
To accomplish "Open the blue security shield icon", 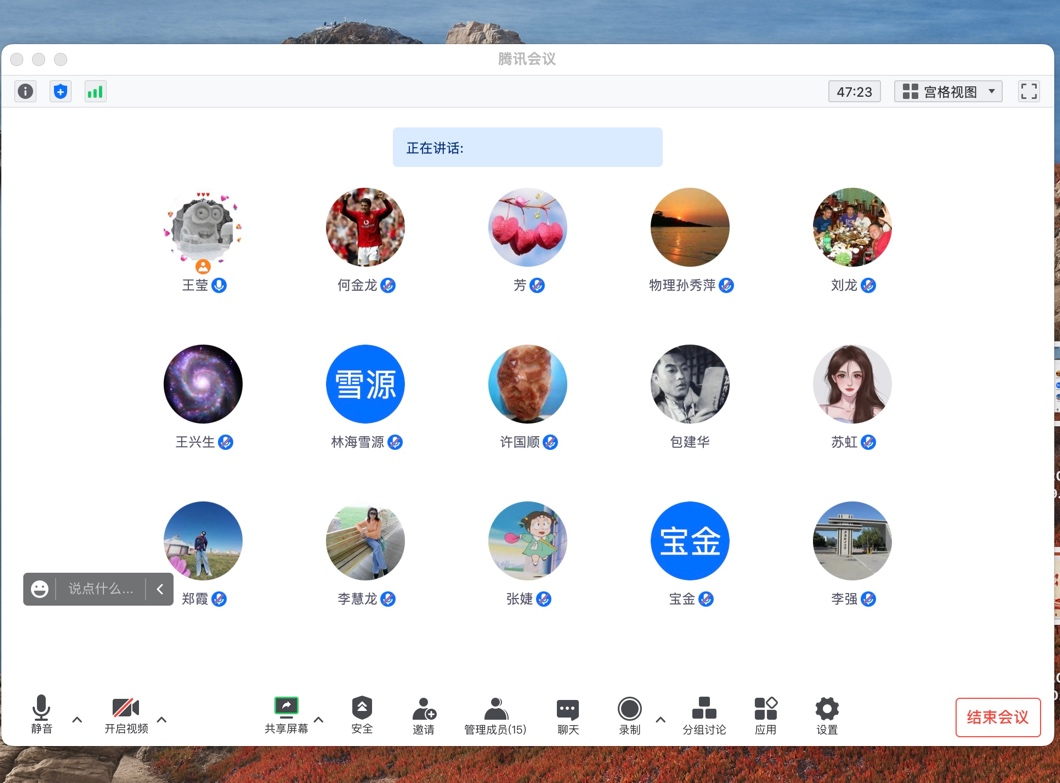I will pos(60,92).
